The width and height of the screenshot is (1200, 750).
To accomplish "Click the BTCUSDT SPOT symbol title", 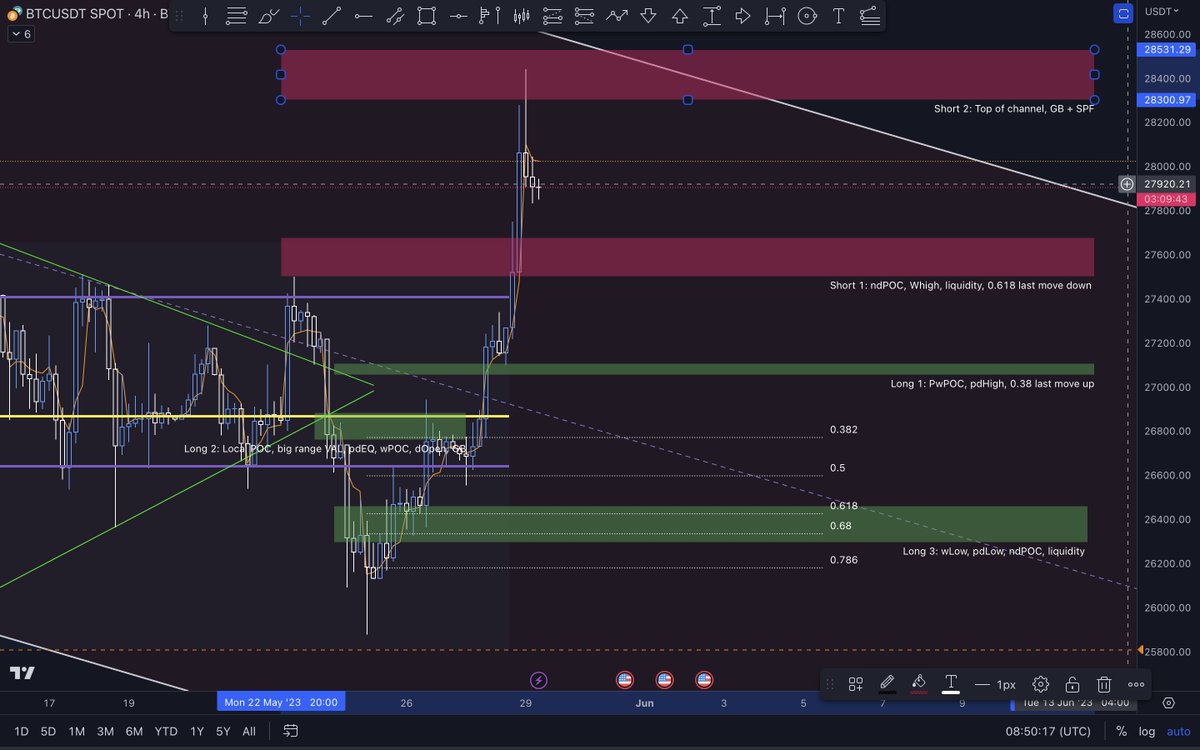I will 76,13.
